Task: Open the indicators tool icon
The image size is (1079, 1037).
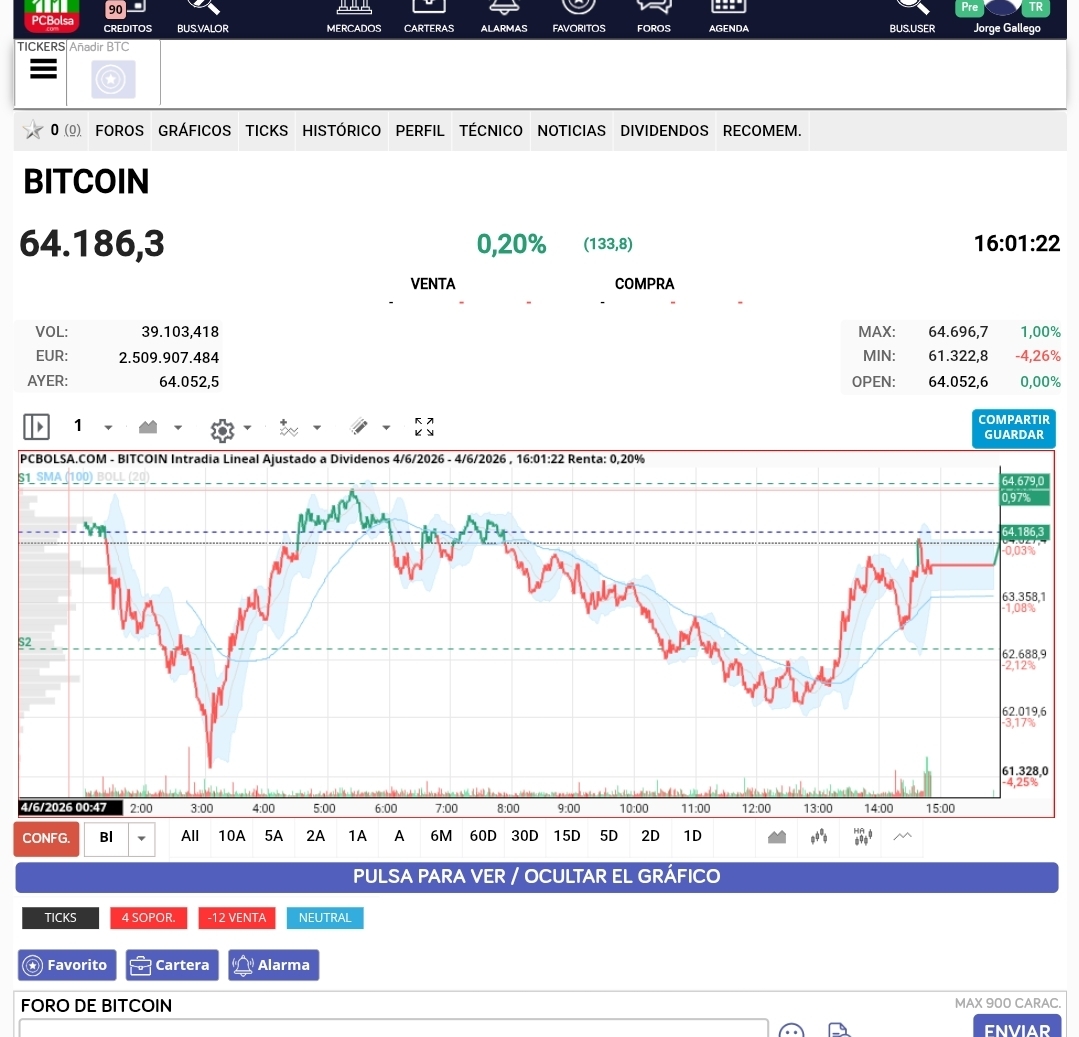Action: point(288,427)
